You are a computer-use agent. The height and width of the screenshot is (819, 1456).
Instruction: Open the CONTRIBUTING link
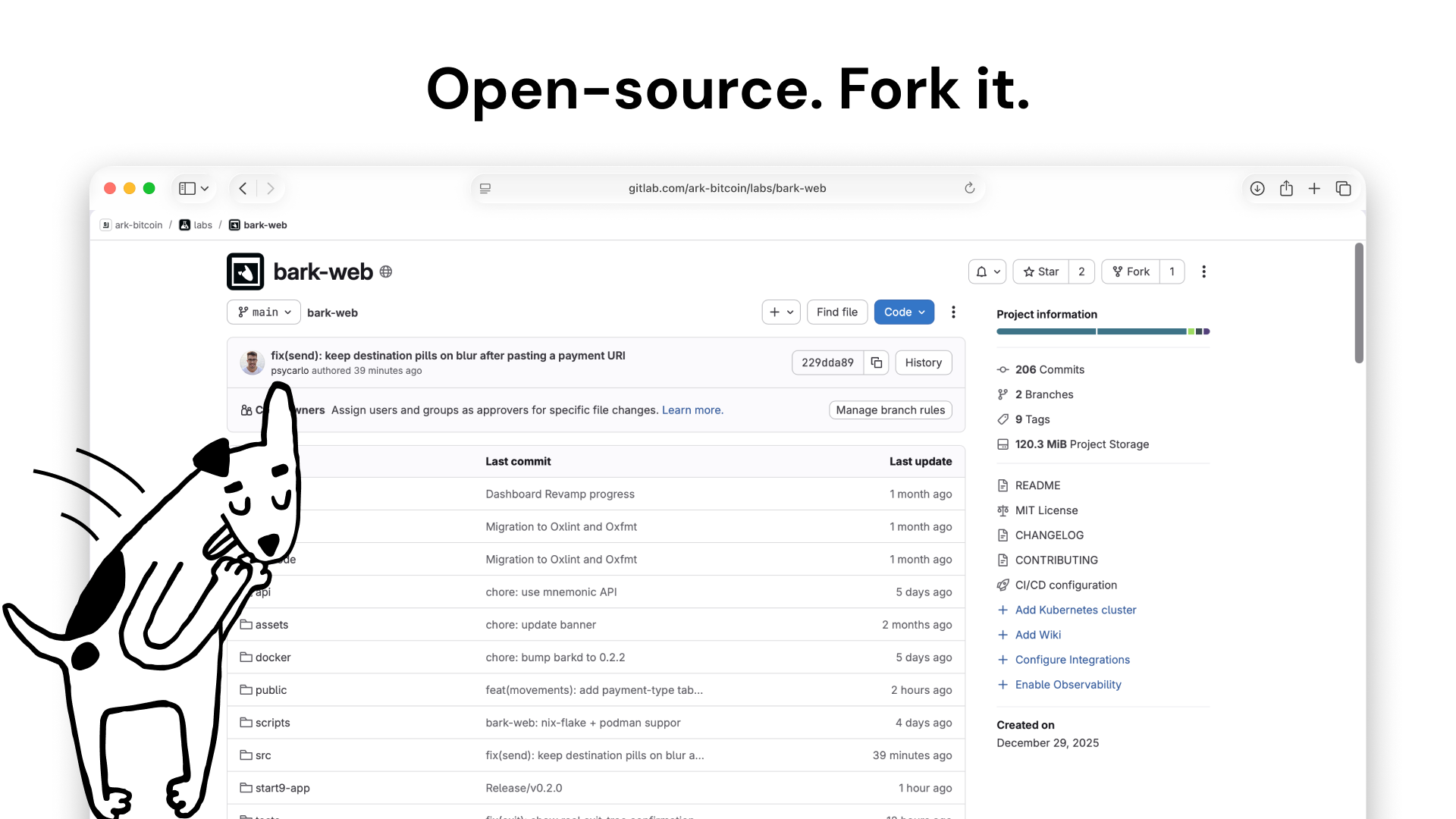(x=1056, y=560)
